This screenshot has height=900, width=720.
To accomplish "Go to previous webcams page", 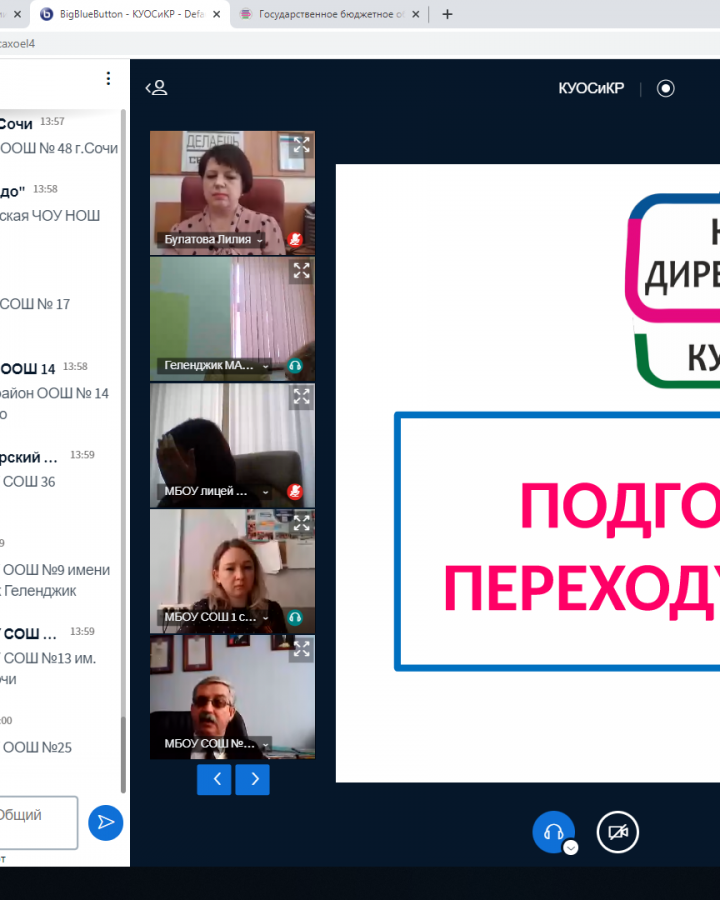I will click(x=214, y=779).
